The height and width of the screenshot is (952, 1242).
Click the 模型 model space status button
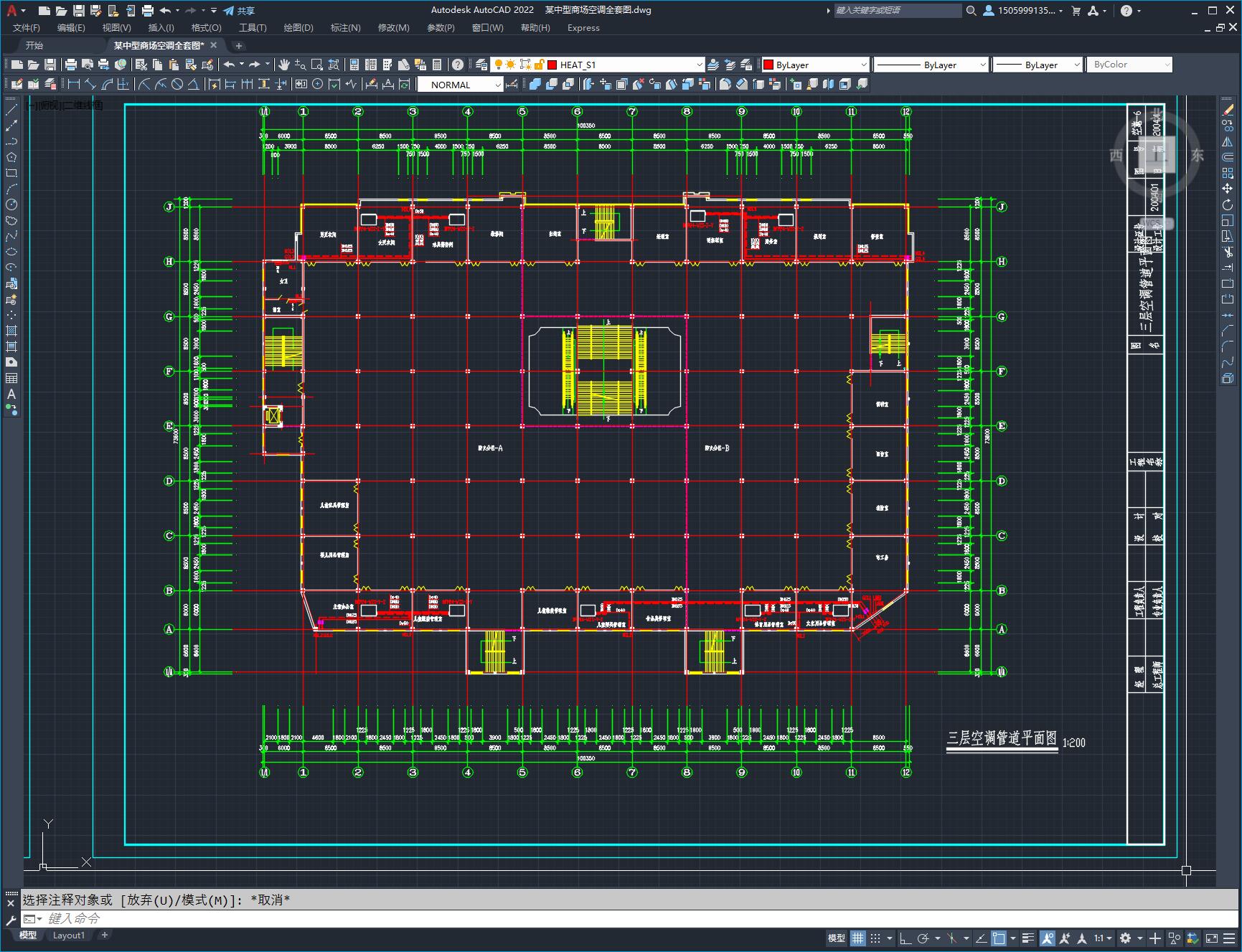pyautogui.click(x=836, y=938)
